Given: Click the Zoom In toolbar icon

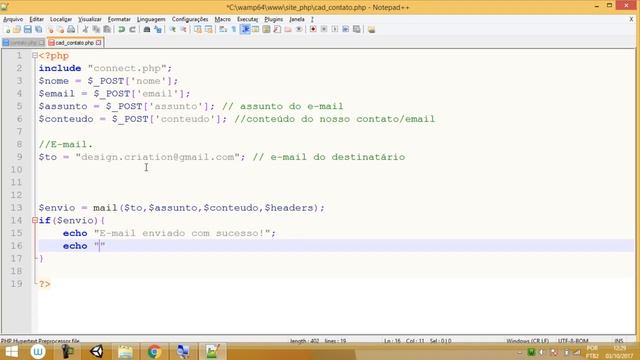Looking at the screenshot, I should pyautogui.click(x=173, y=29).
